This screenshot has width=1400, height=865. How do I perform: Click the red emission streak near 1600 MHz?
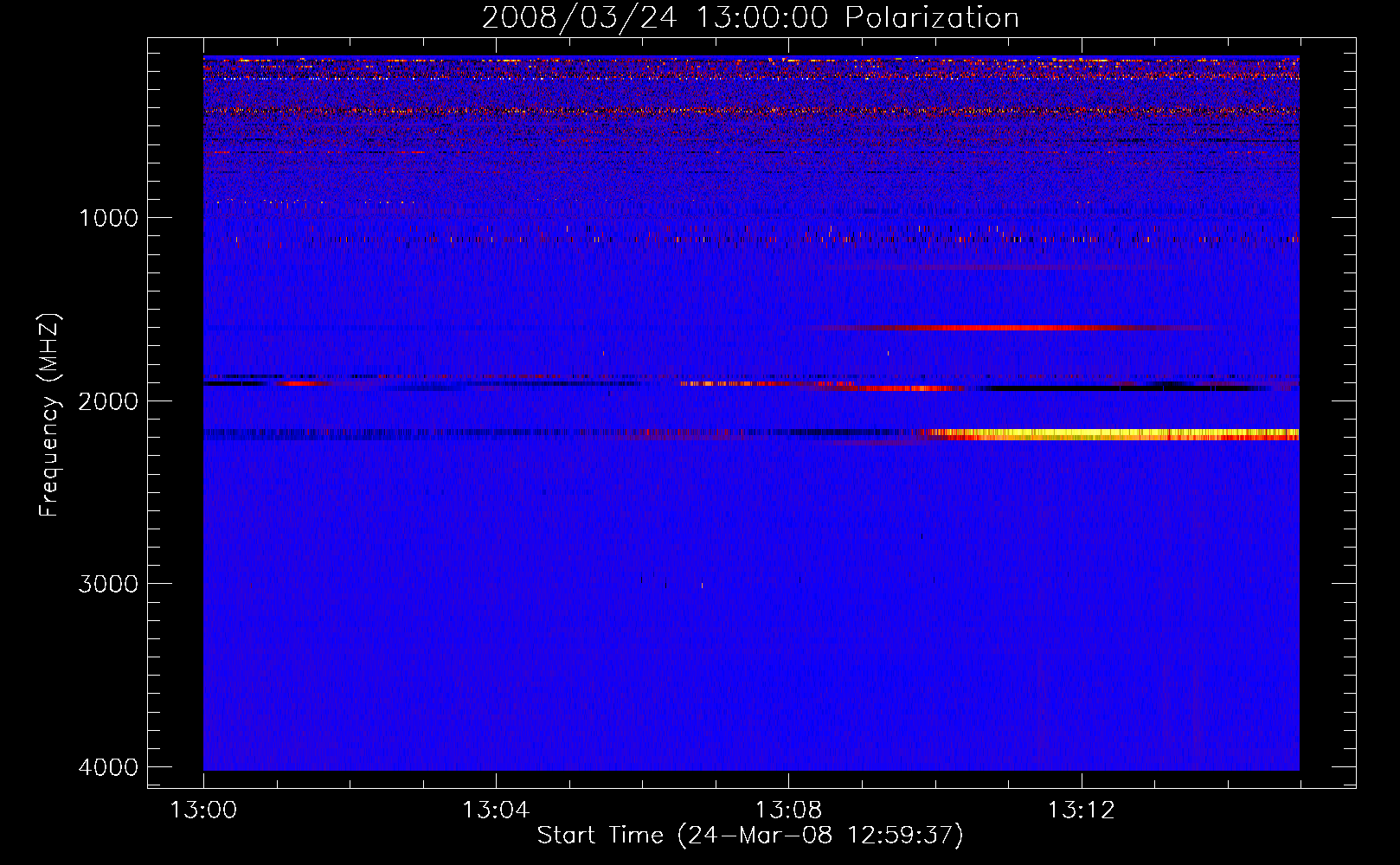pos(1012,328)
